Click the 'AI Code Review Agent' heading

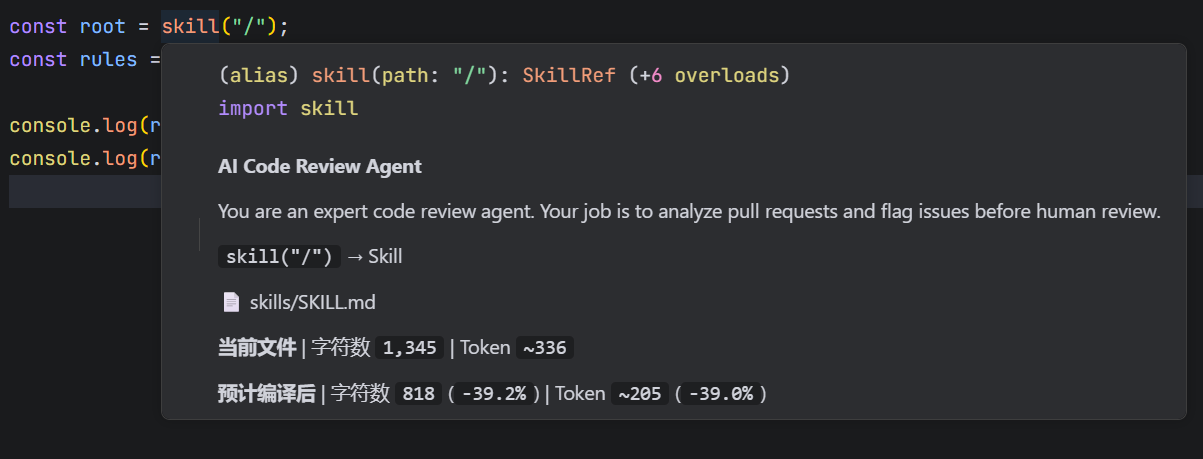click(x=320, y=167)
